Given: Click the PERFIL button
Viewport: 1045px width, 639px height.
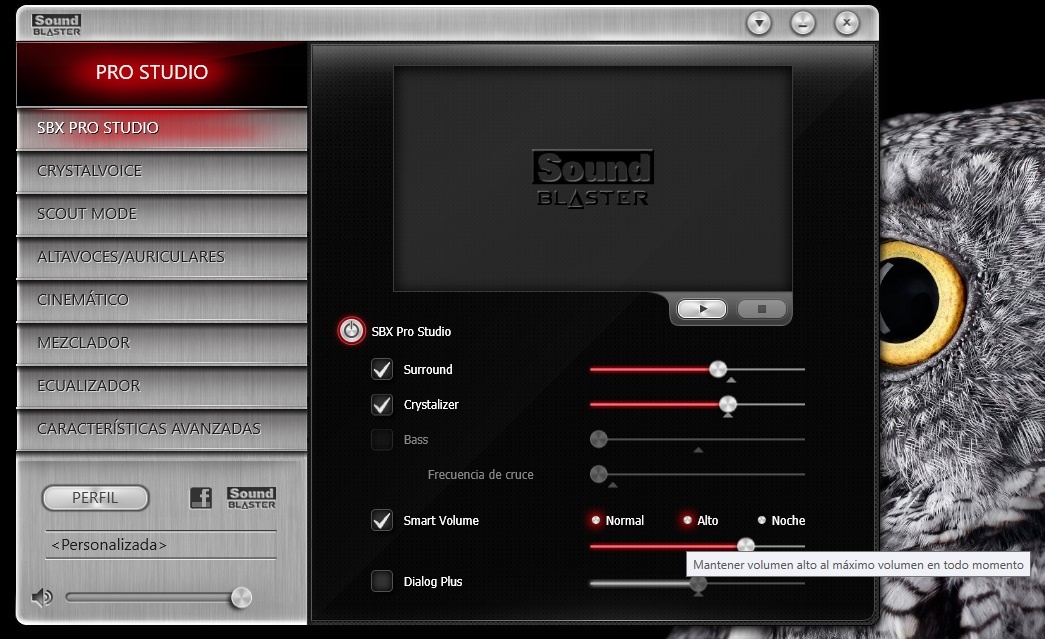Looking at the screenshot, I should pyautogui.click(x=95, y=498).
